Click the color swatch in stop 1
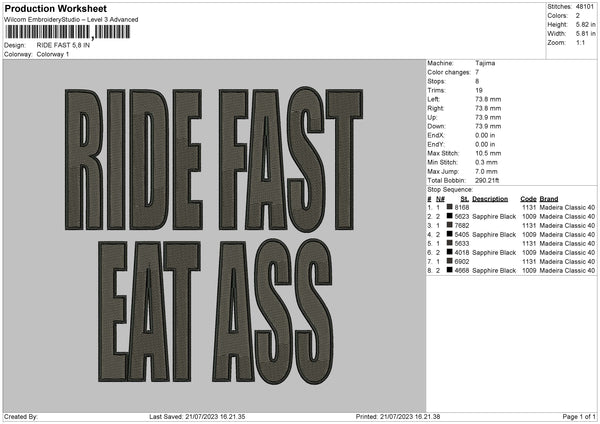The height and width of the screenshot is (424, 600). point(450,207)
